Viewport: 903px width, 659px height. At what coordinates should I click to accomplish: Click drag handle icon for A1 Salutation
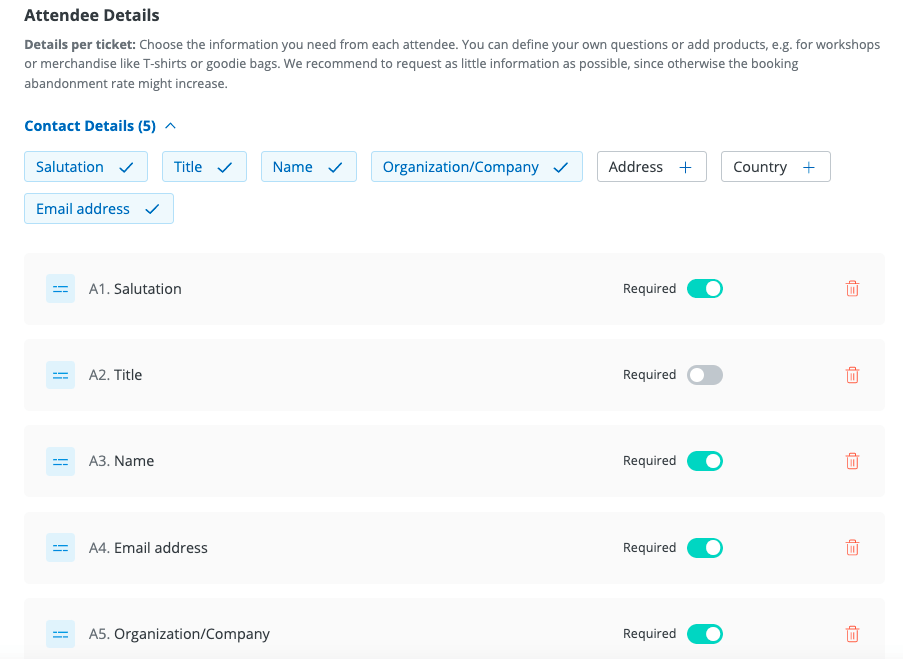tap(60, 289)
